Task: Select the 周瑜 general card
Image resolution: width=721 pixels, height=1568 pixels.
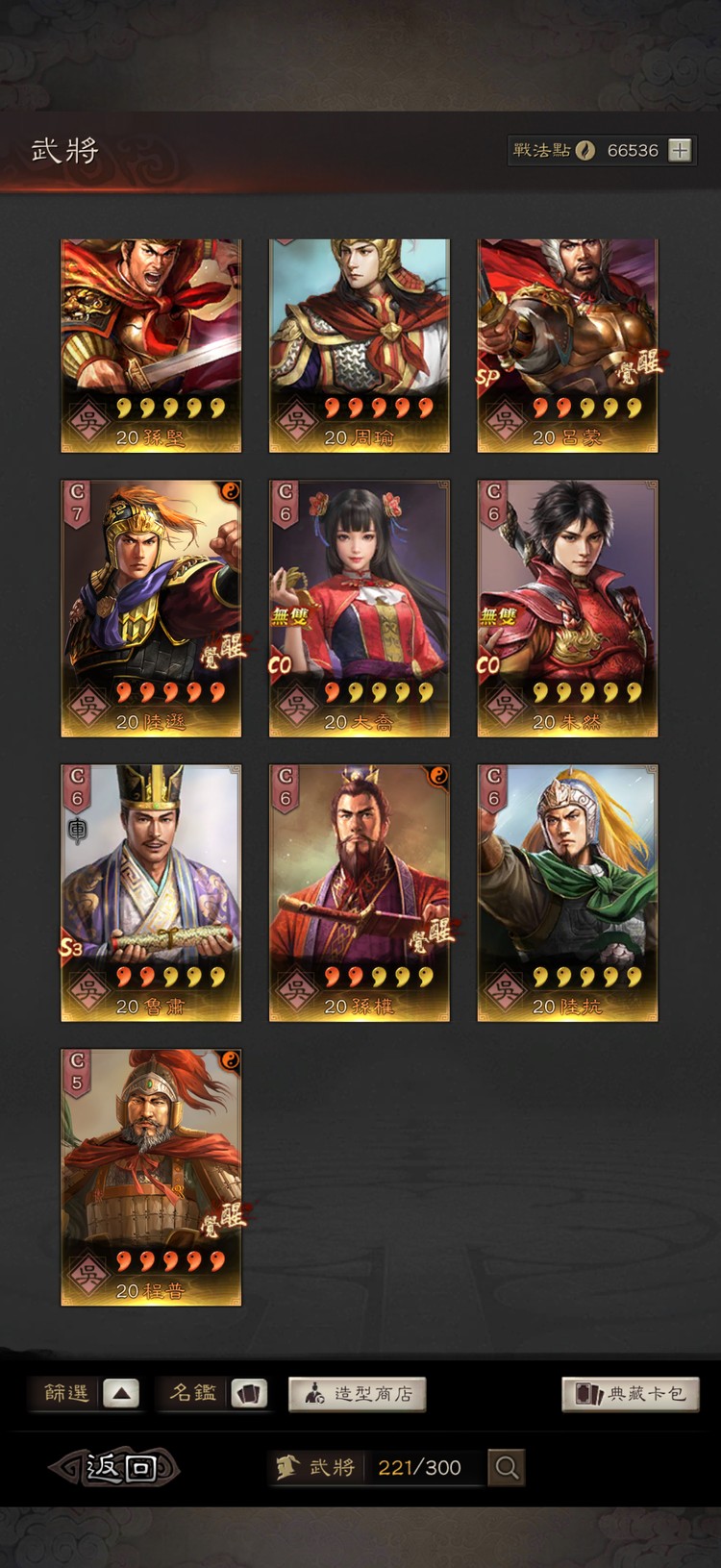Action: point(359,345)
